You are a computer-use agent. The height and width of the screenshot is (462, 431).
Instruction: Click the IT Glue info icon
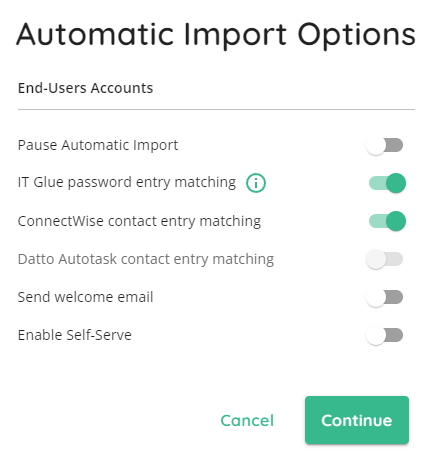pyautogui.click(x=256, y=183)
